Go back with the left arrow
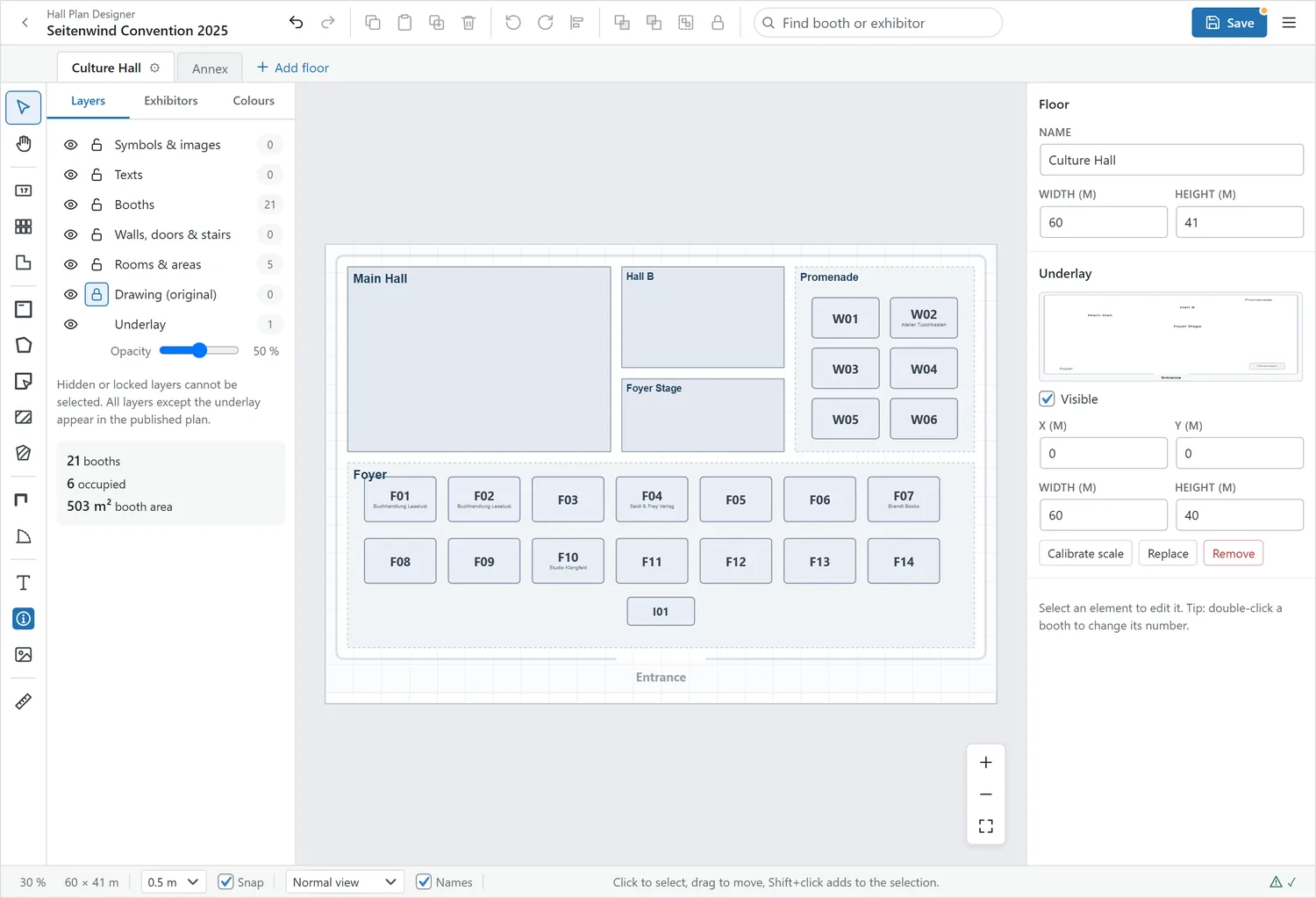 25,23
